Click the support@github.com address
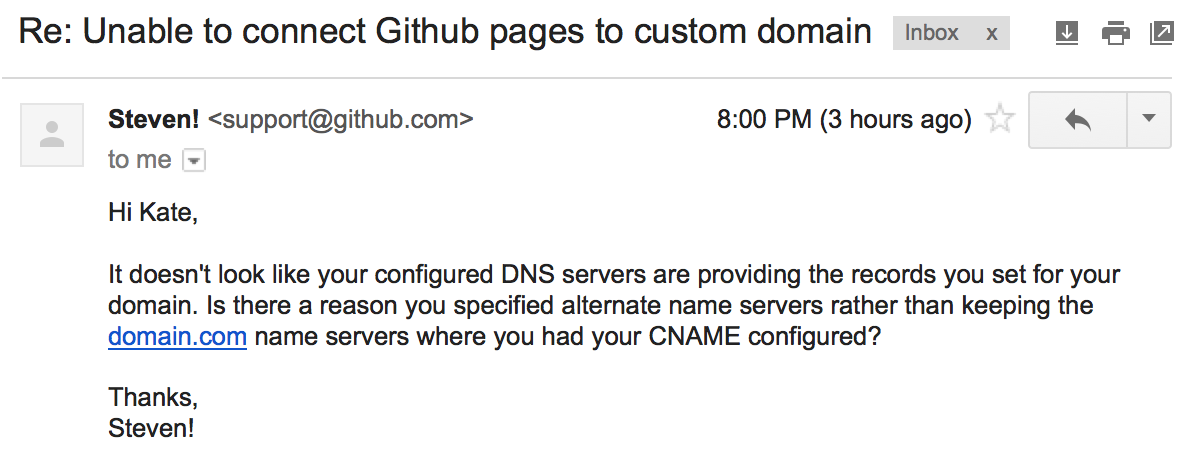Image resolution: width=1196 pixels, height=476 pixels. (x=340, y=120)
